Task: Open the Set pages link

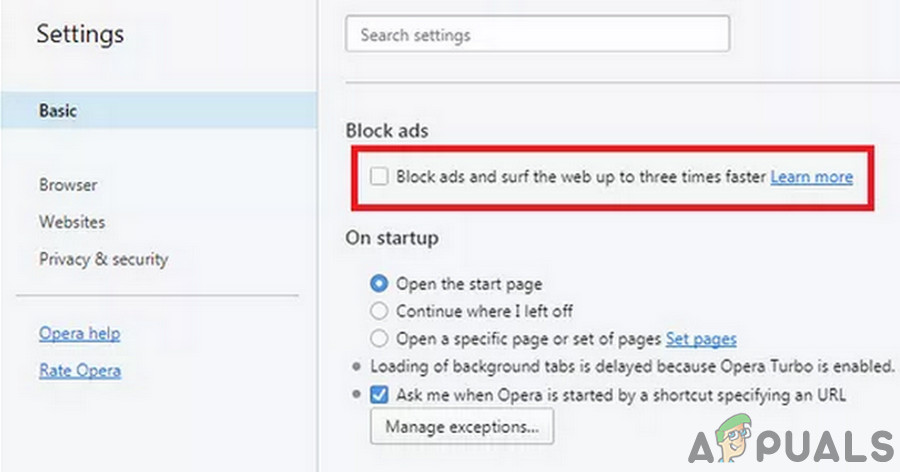Action: click(x=701, y=339)
